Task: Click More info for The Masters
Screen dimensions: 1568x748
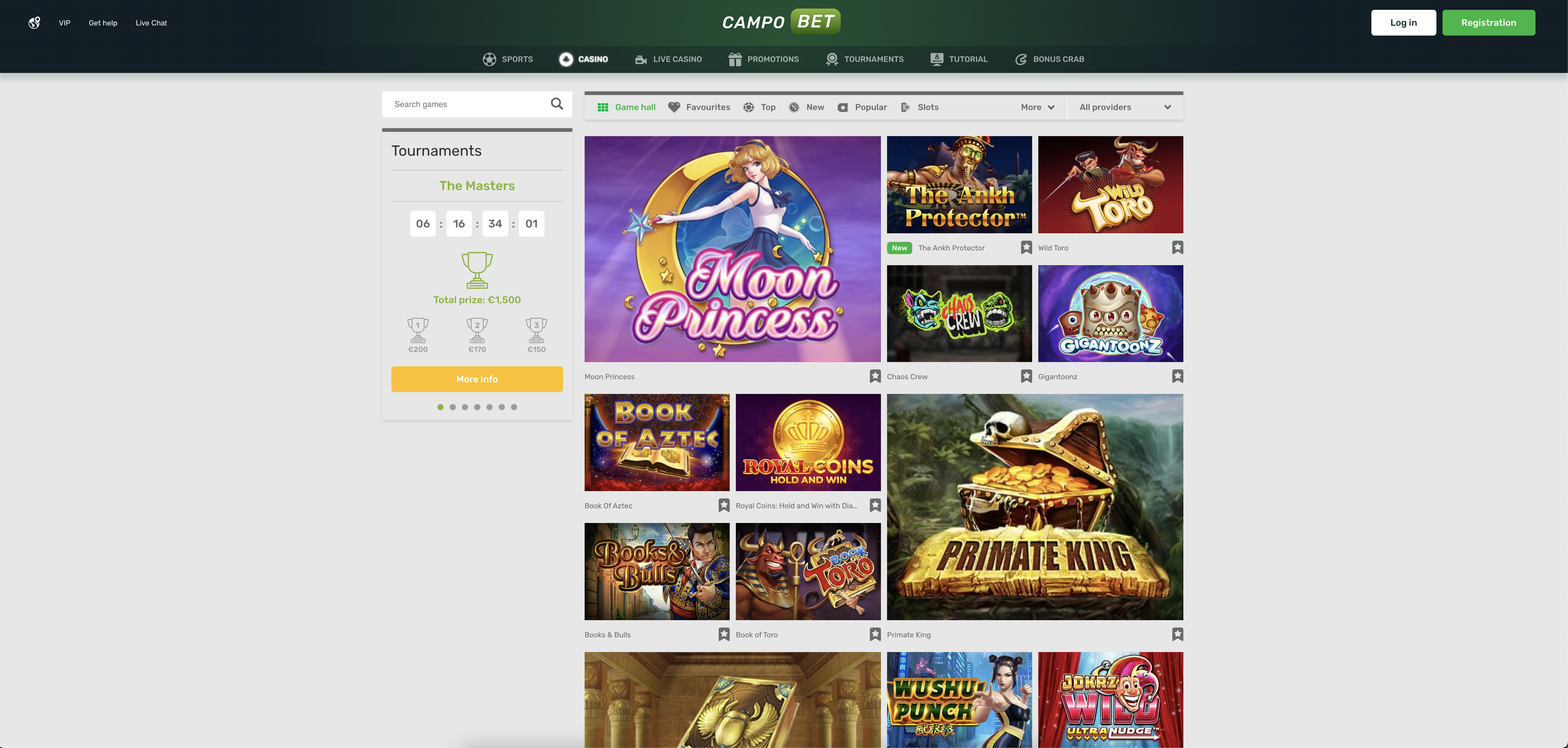Action: [477, 379]
